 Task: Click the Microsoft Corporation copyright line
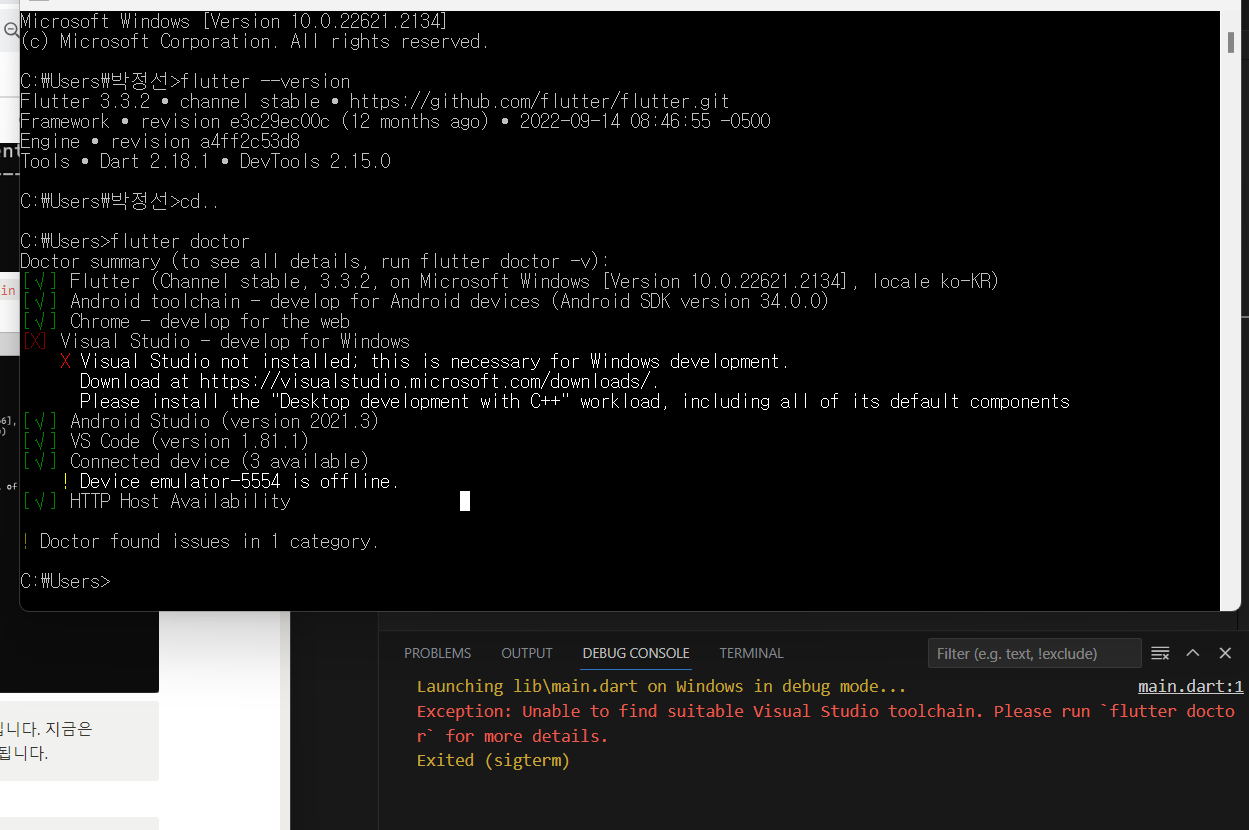tap(255, 41)
